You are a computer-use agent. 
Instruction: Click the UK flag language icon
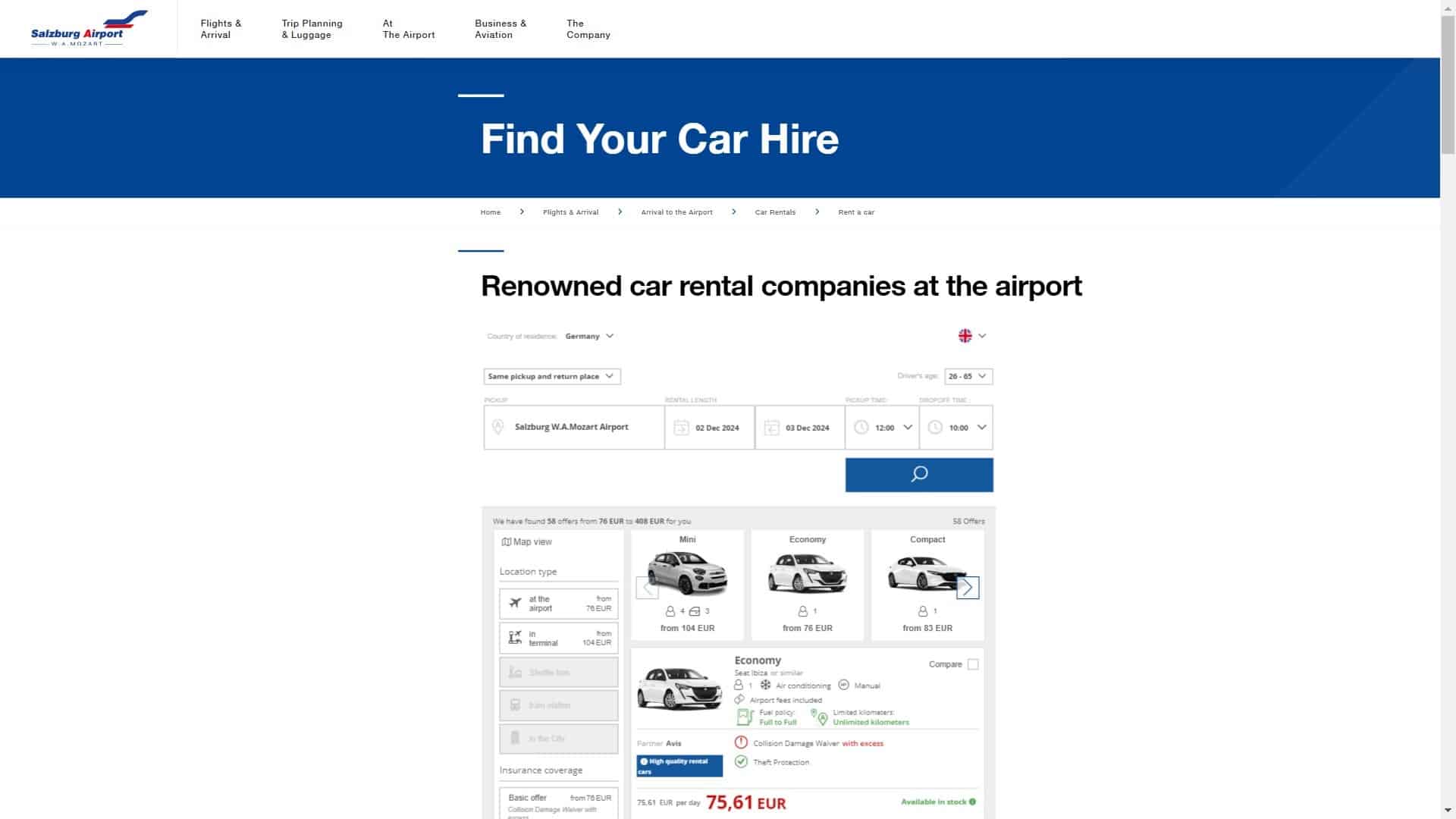tap(965, 336)
